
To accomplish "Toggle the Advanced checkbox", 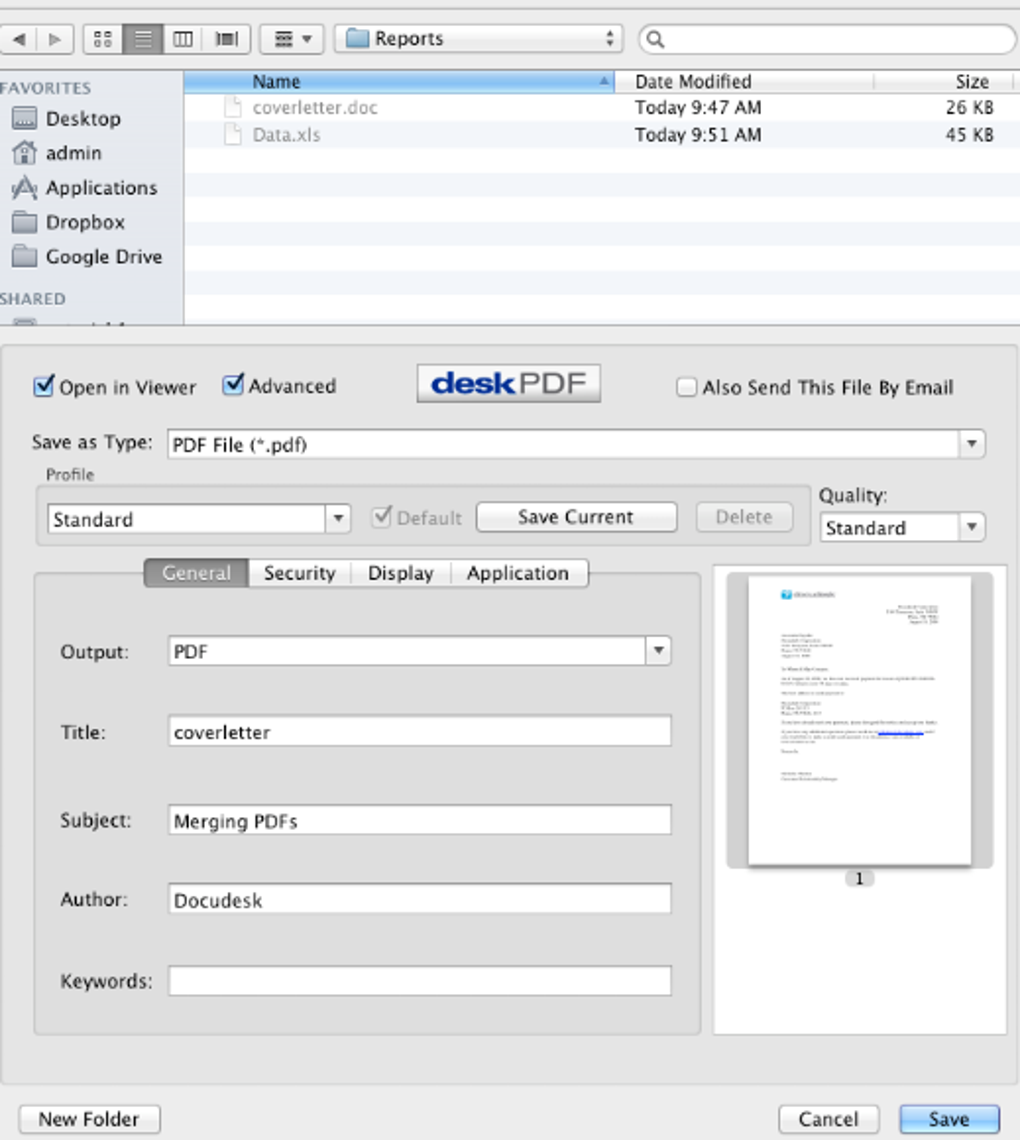I will click(233, 385).
